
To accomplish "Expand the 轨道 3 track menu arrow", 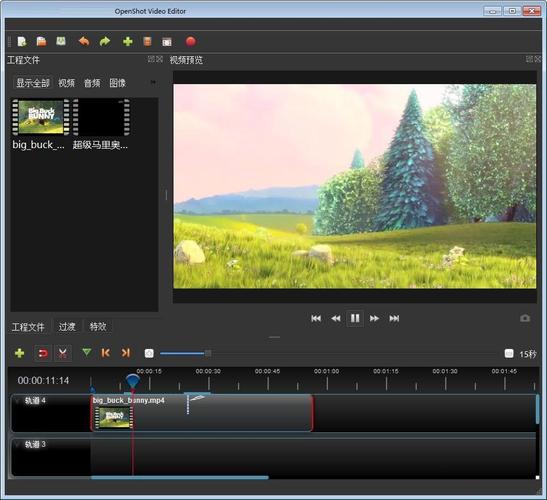I will (x=17, y=444).
